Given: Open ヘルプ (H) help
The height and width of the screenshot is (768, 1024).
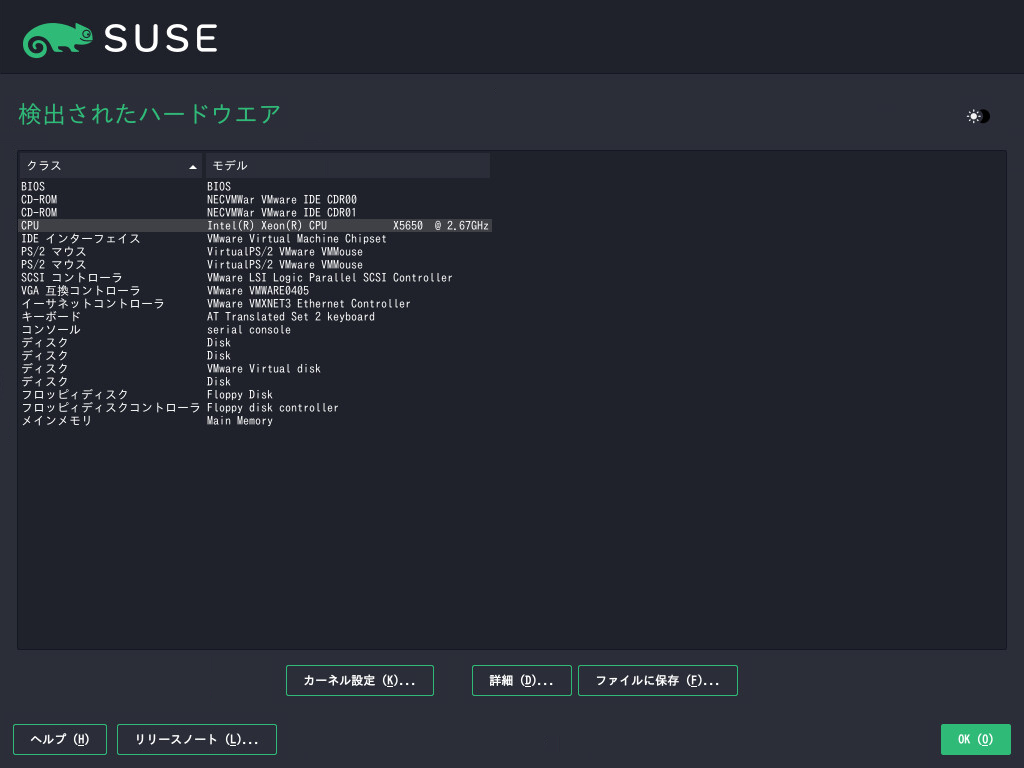Looking at the screenshot, I should coord(60,739).
